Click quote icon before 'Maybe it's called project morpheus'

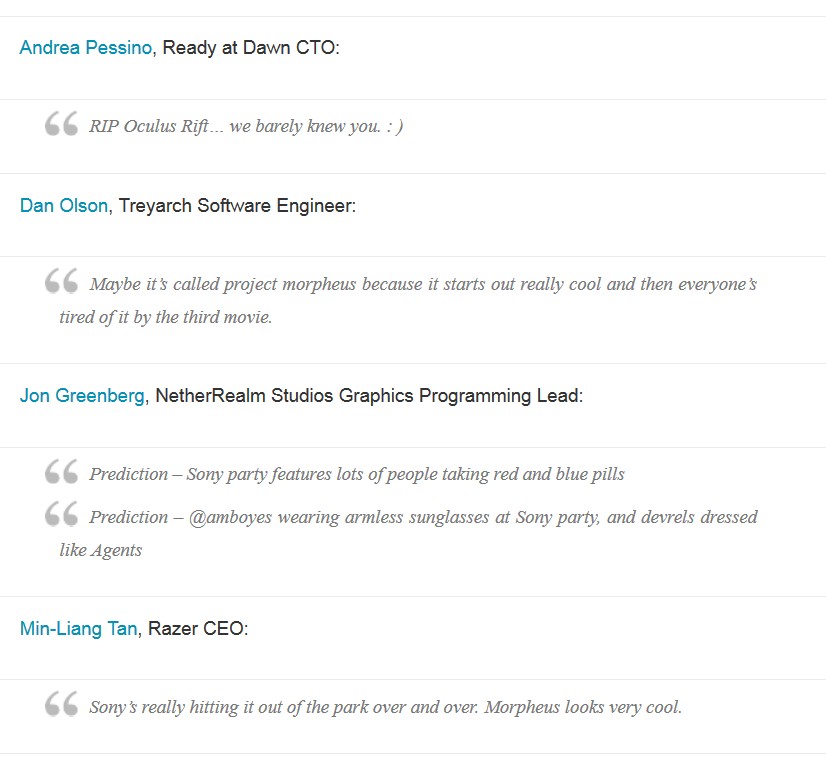(61, 282)
